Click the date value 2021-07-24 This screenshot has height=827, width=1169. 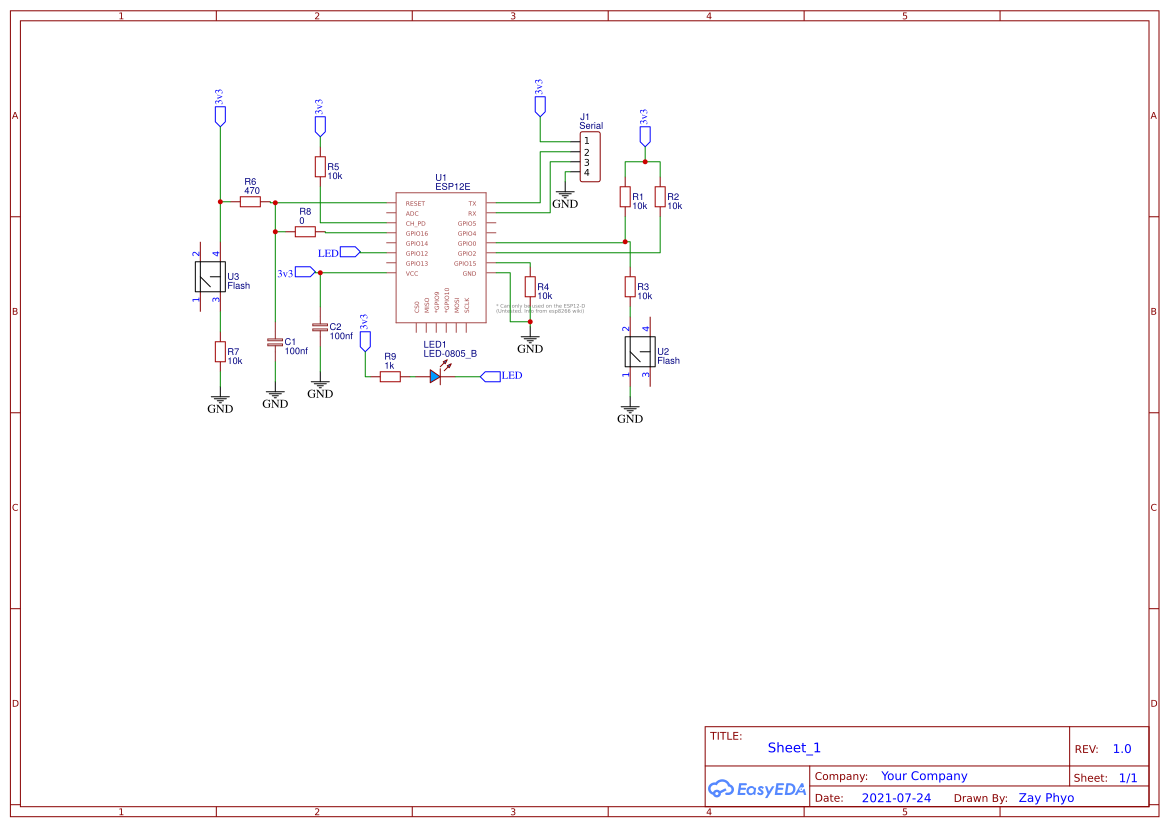pyautogui.click(x=896, y=798)
